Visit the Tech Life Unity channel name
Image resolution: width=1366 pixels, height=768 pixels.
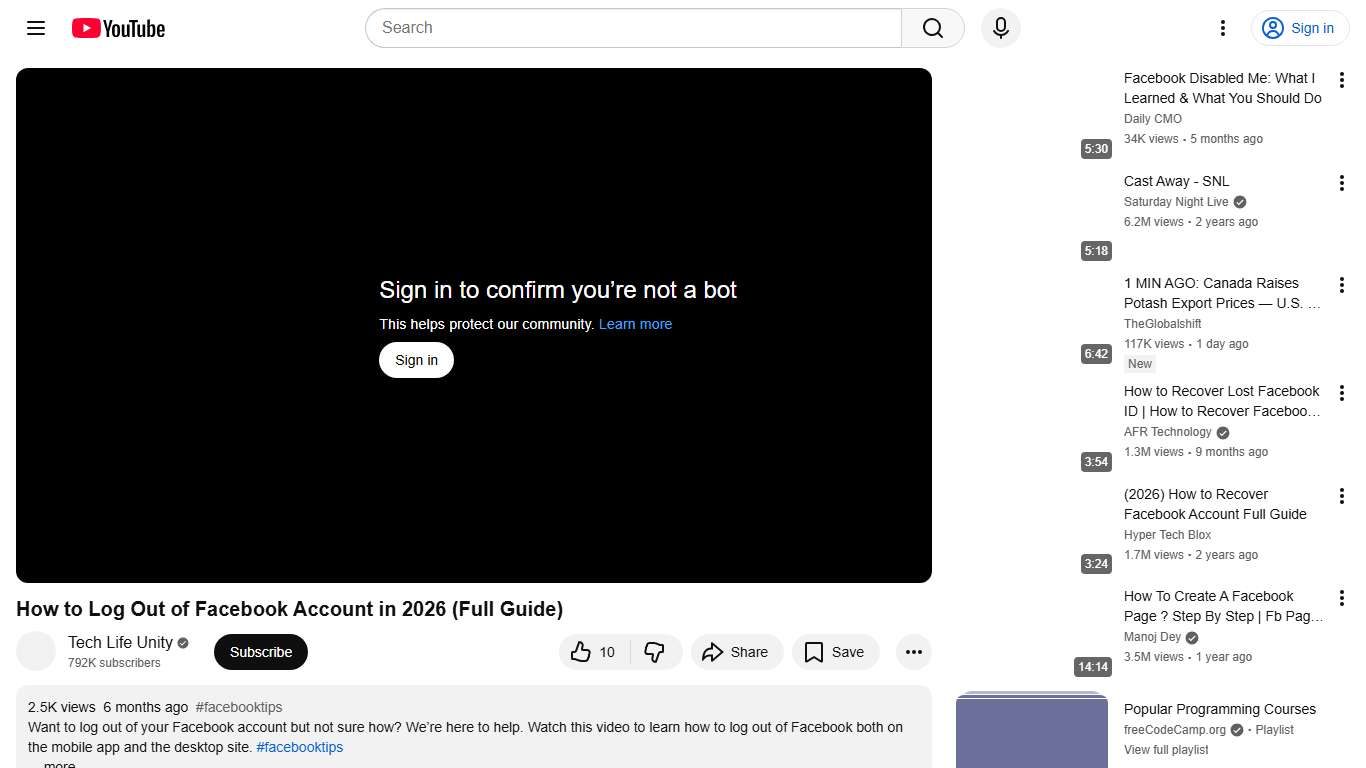click(x=119, y=642)
